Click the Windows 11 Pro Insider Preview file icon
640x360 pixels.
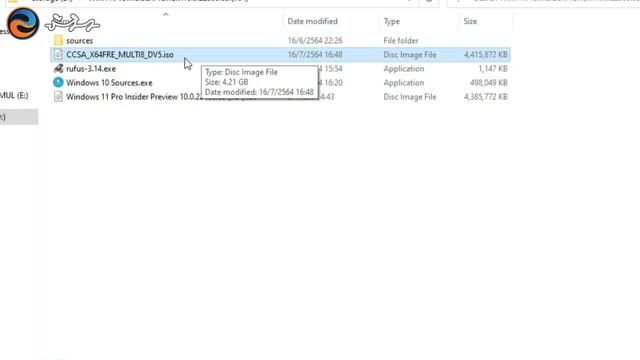[x=58, y=97]
